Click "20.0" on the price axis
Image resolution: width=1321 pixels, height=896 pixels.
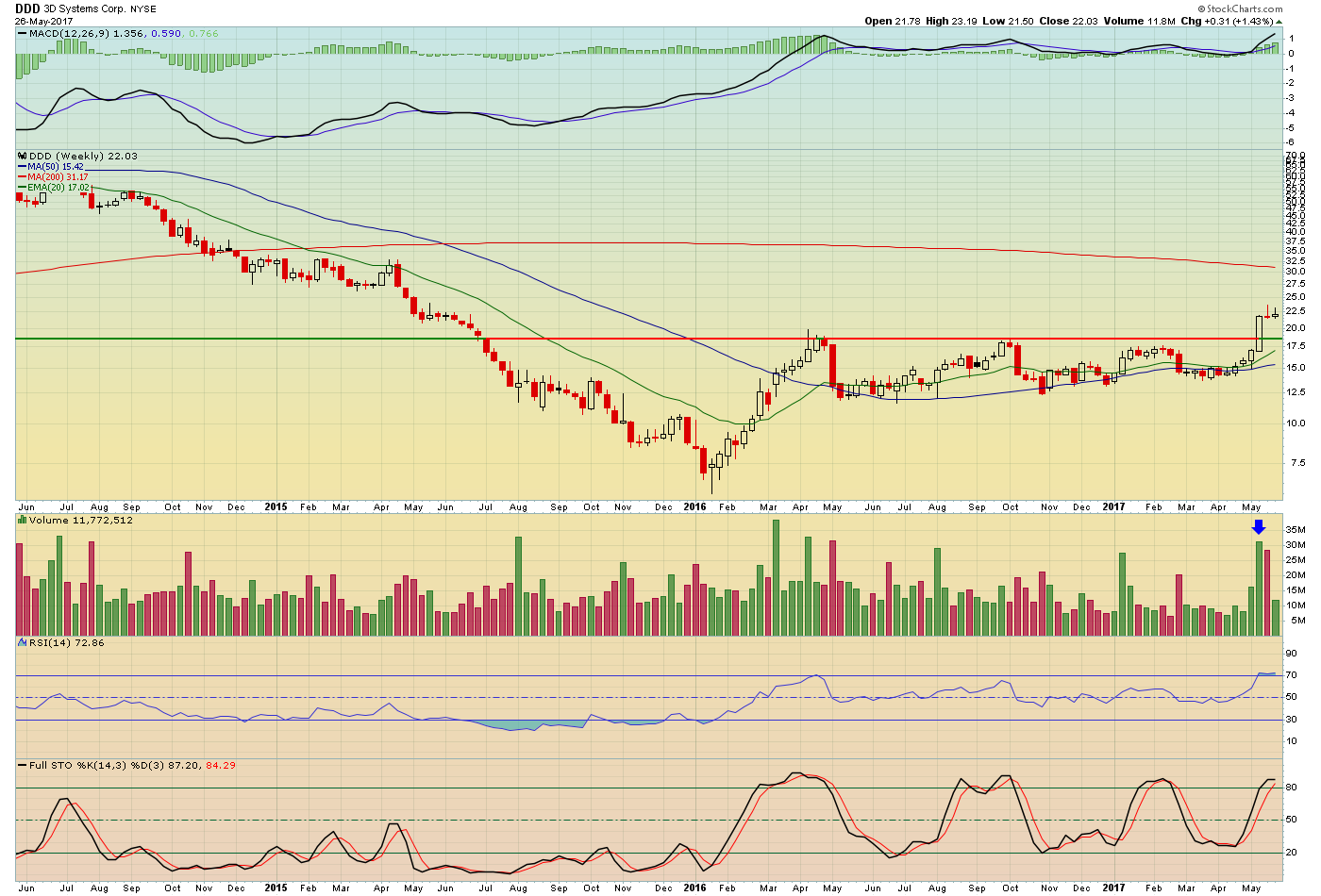(x=1296, y=328)
